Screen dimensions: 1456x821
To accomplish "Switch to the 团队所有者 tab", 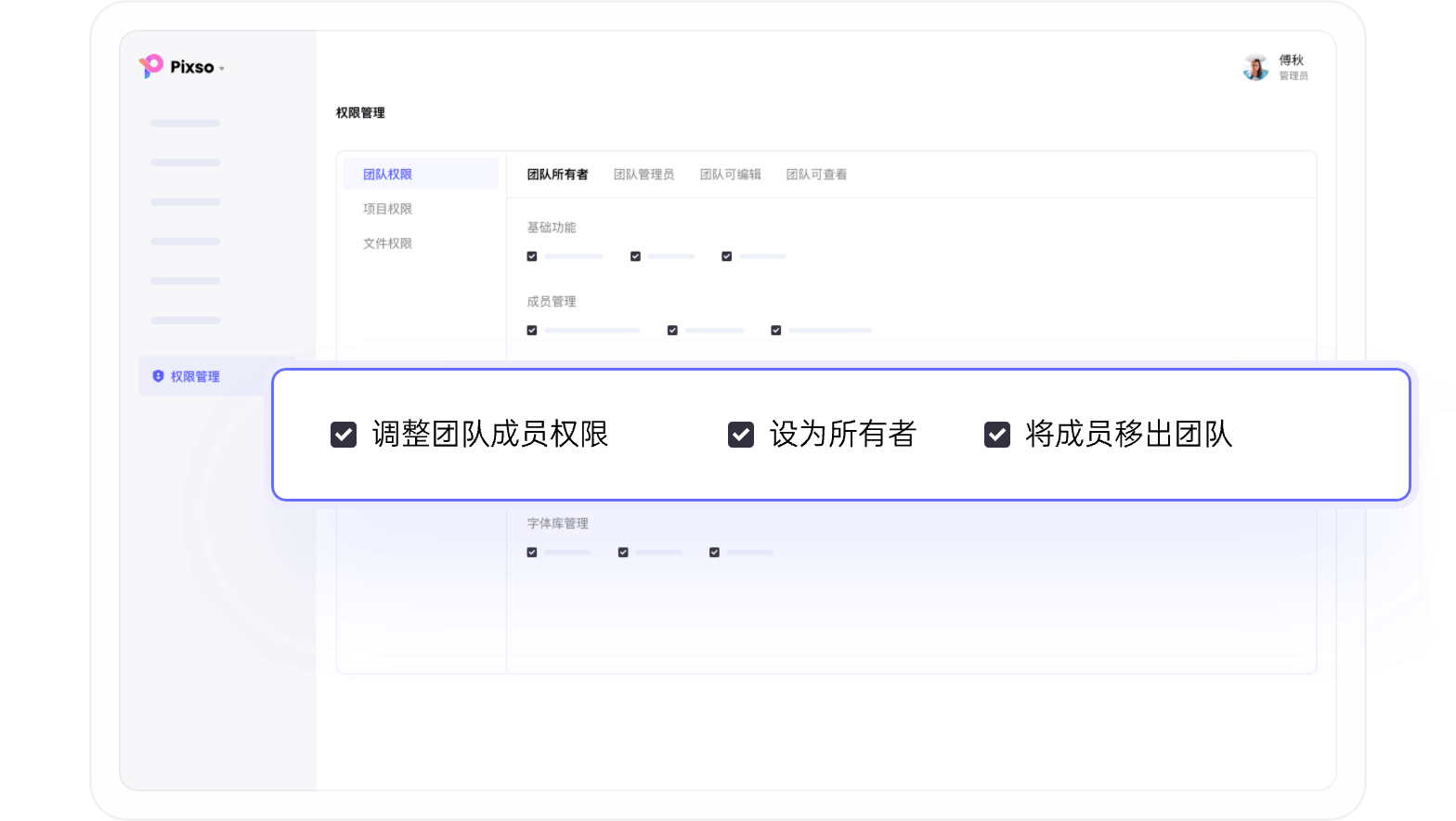I will 557,175.
